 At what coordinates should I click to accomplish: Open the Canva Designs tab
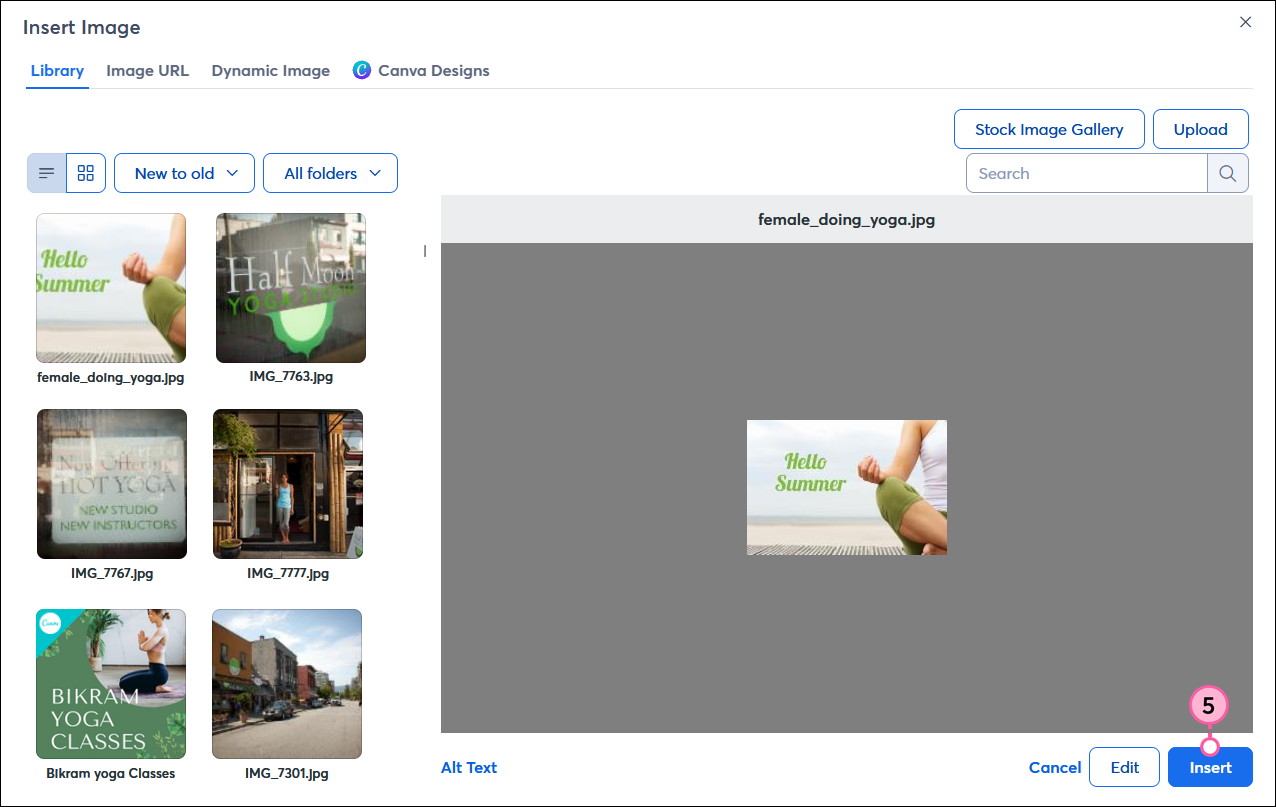[x=421, y=71]
